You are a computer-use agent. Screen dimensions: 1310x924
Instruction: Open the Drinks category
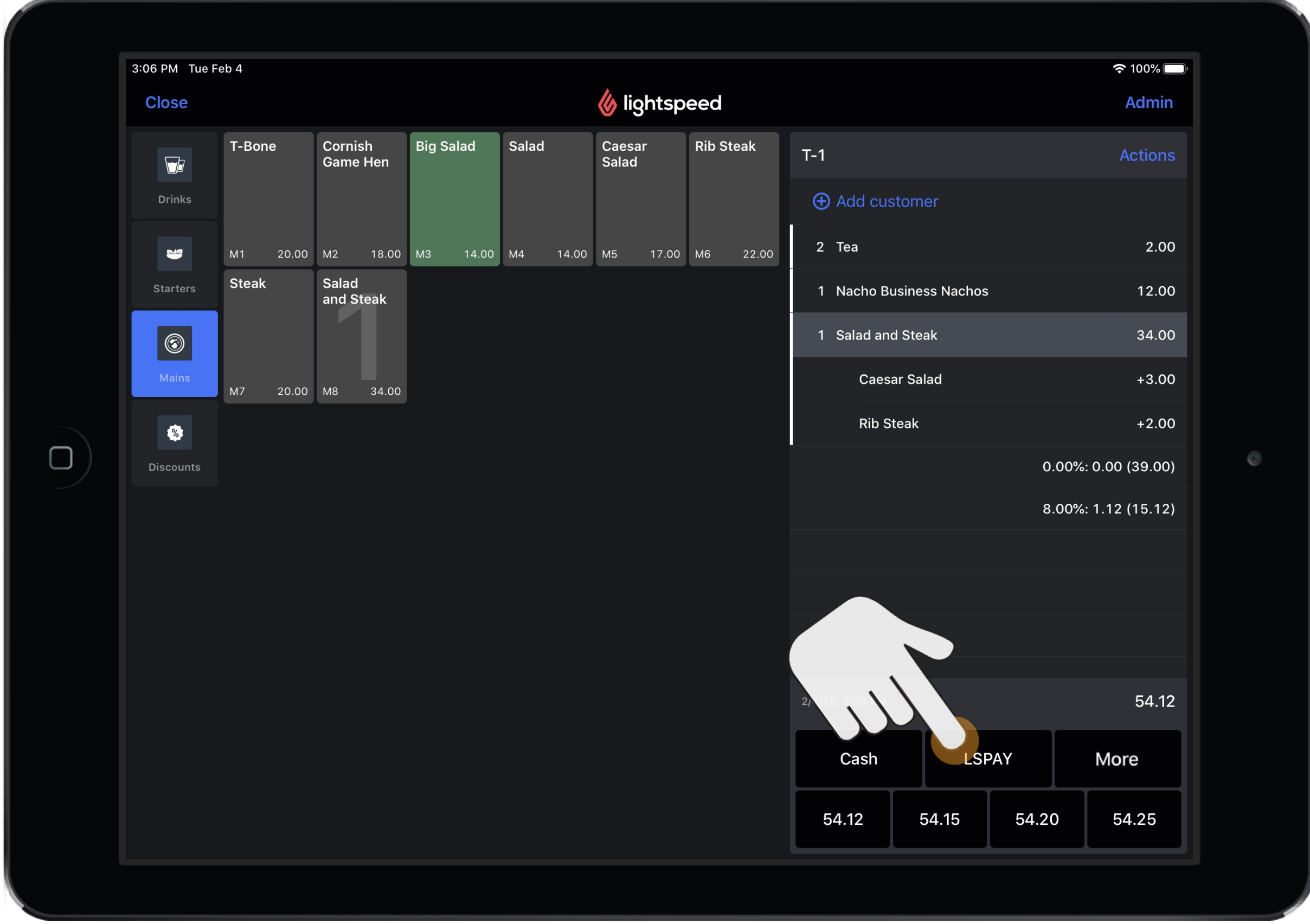click(x=175, y=175)
